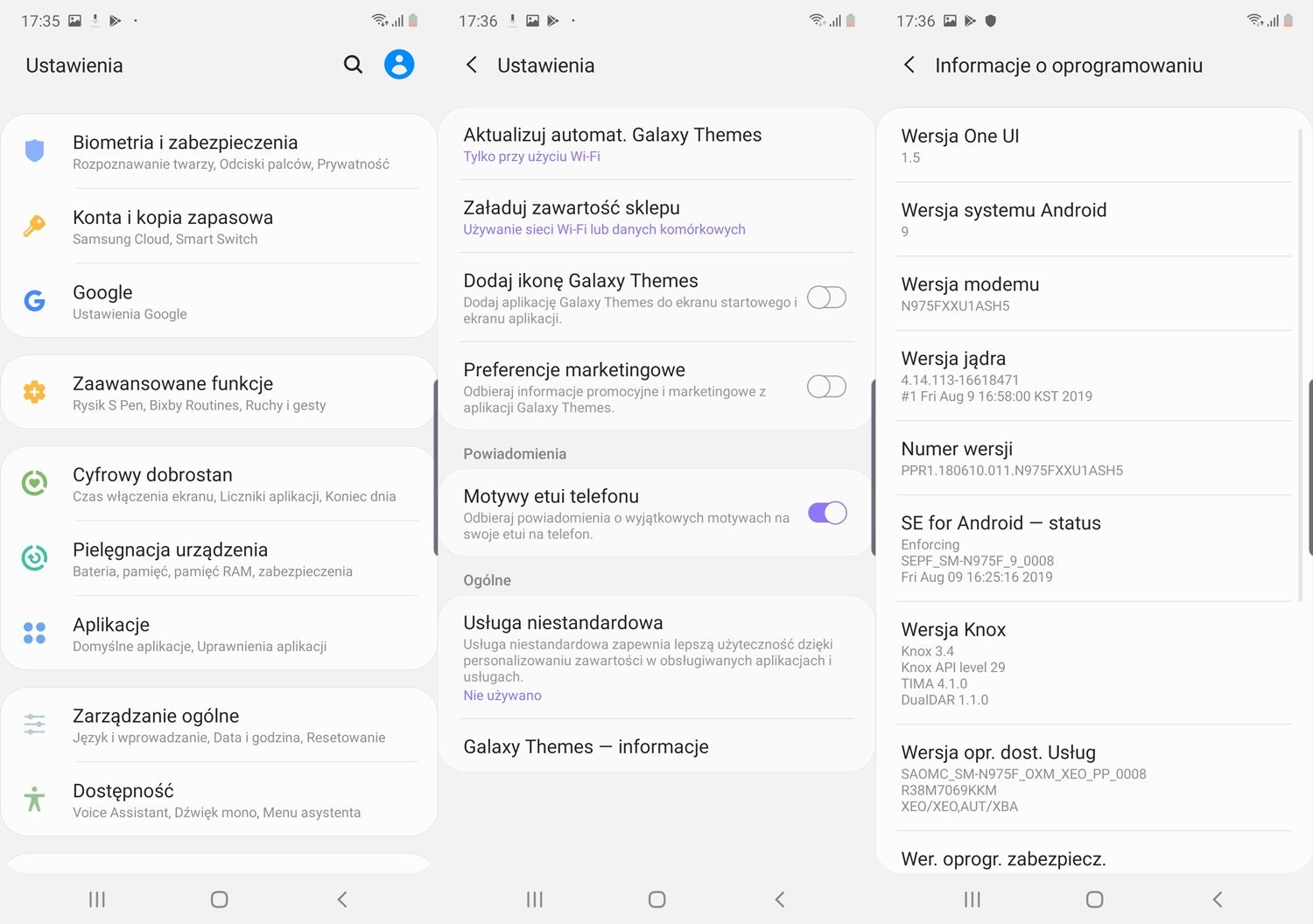Open Usługa niestandardowa setting
1313x924 pixels.
pyautogui.click(x=656, y=657)
